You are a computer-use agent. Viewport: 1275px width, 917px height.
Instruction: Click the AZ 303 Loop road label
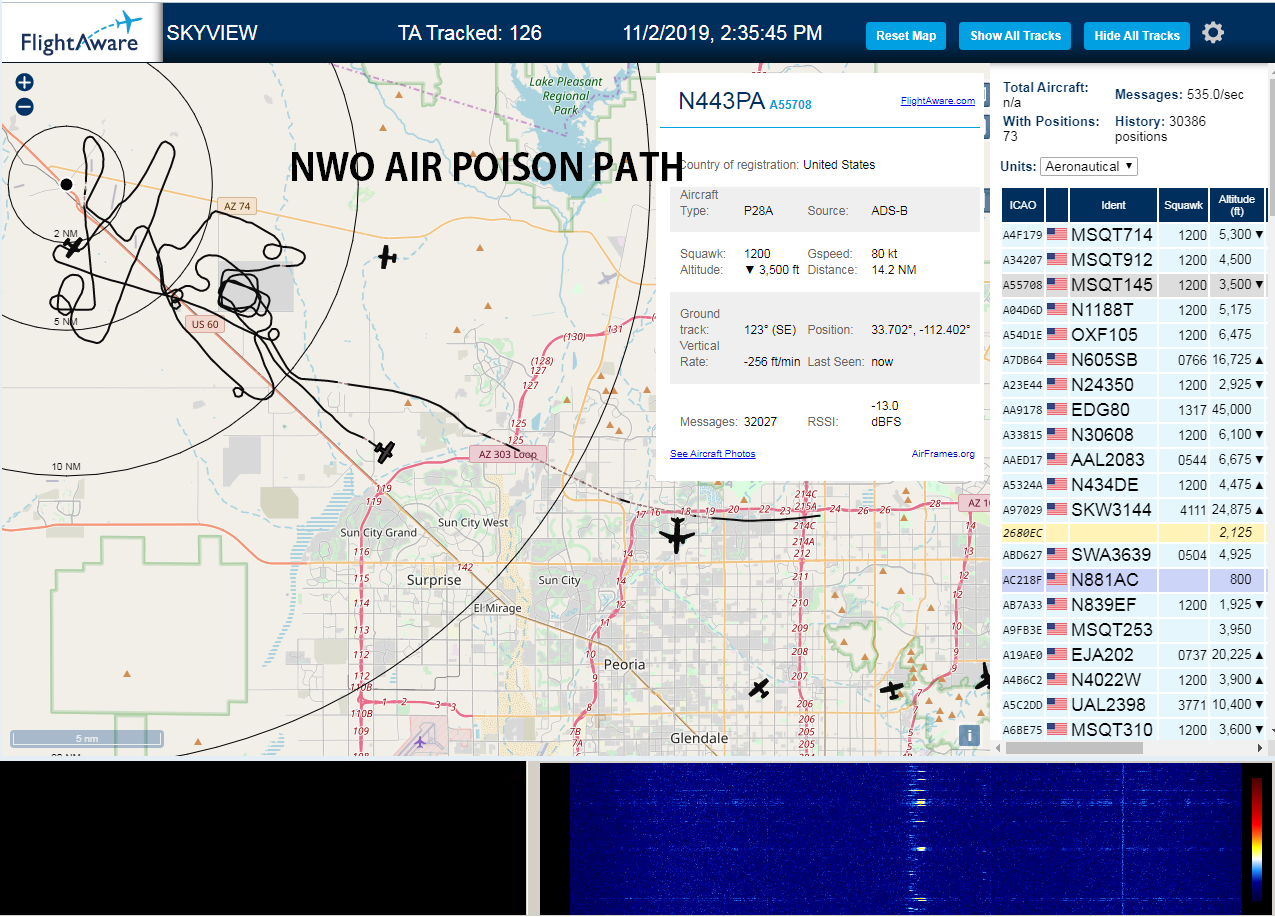point(507,454)
